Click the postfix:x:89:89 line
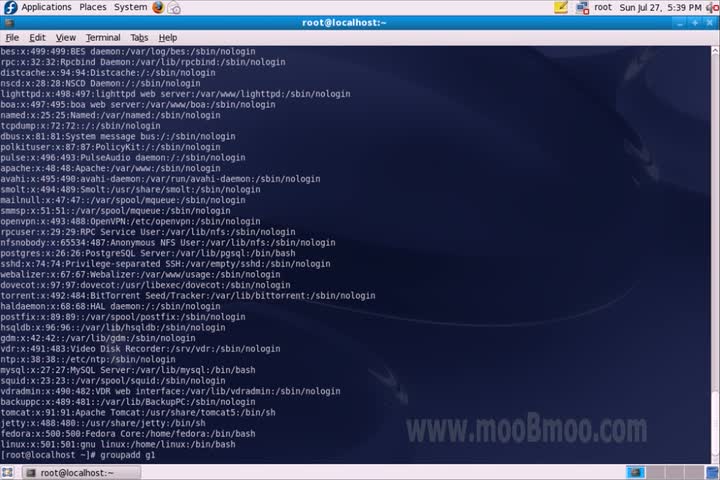 click(x=123, y=316)
